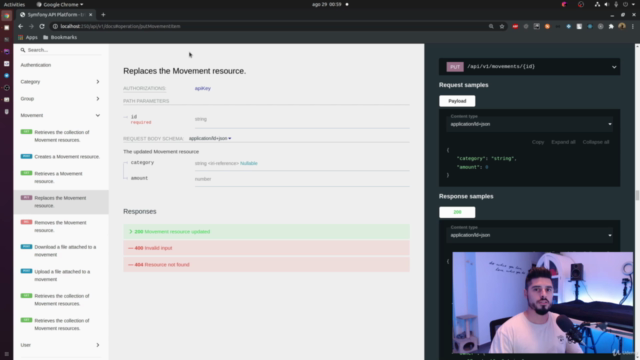Click the first red extension icon in toolbar
The height and width of the screenshot is (360, 640).
[x=515, y=26]
